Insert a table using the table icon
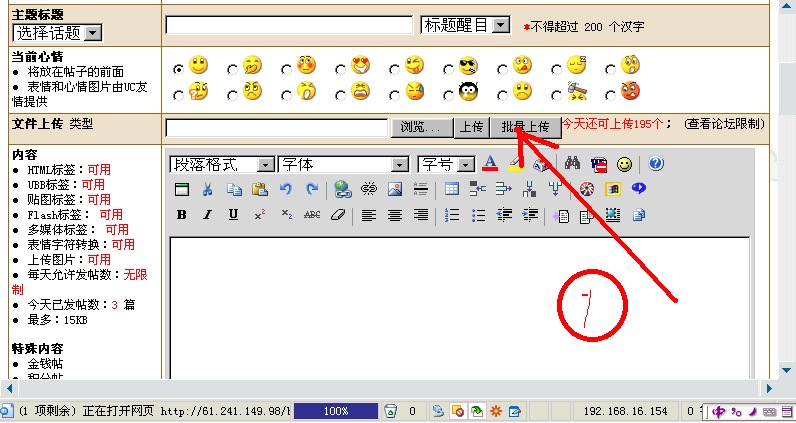This screenshot has height=423, width=796. [x=451, y=189]
